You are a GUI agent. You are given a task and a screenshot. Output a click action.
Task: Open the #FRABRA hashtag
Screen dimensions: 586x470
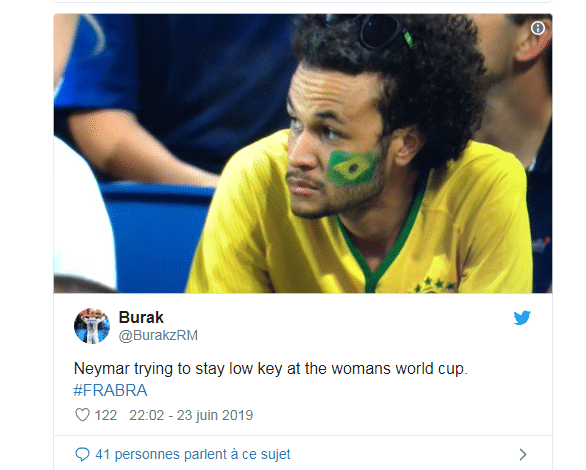tap(110, 390)
